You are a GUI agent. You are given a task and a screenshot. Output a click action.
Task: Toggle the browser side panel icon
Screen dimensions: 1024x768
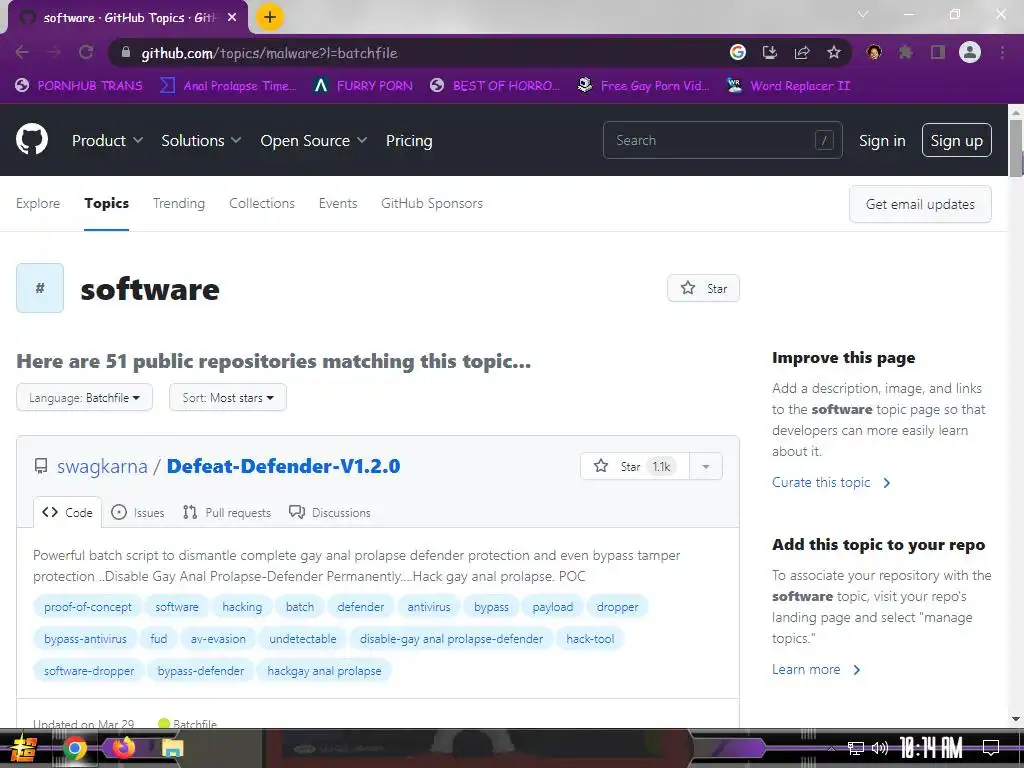pos(938,52)
